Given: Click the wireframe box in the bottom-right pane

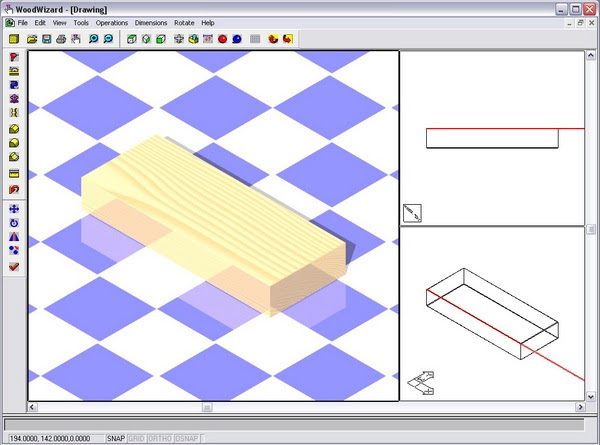Looking at the screenshot, I should pyautogui.click(x=492, y=314).
